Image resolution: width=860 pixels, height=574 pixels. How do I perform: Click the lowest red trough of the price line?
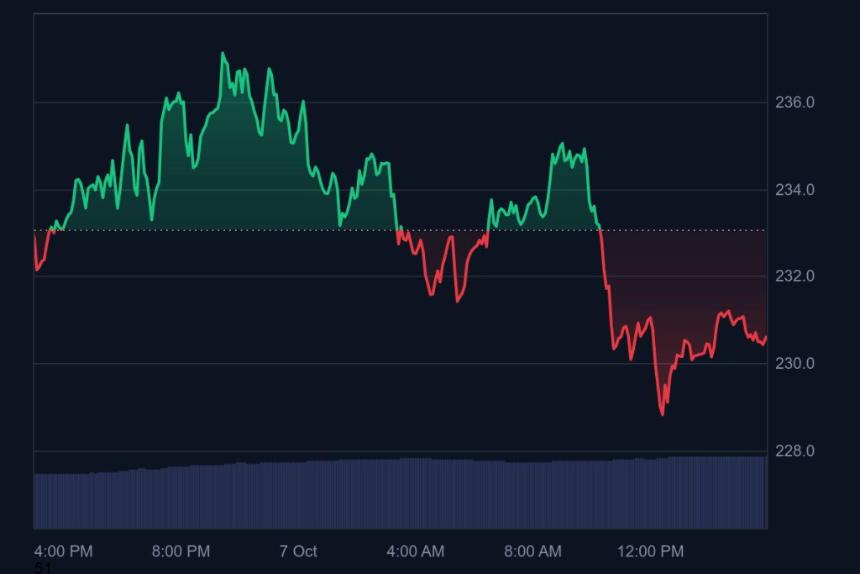point(662,413)
